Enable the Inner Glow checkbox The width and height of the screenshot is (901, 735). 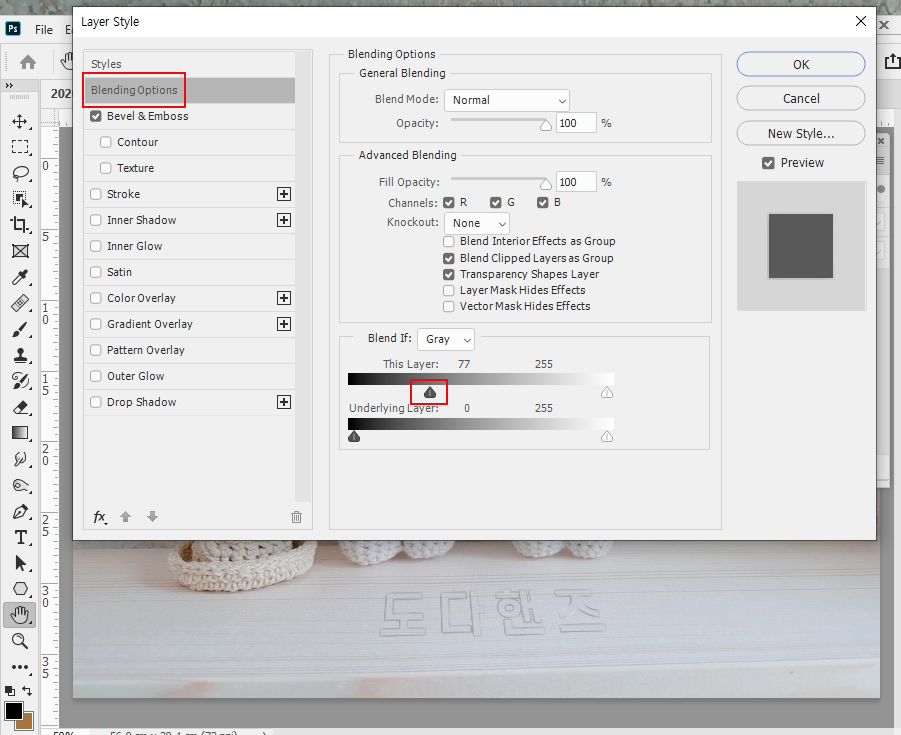tap(96, 246)
